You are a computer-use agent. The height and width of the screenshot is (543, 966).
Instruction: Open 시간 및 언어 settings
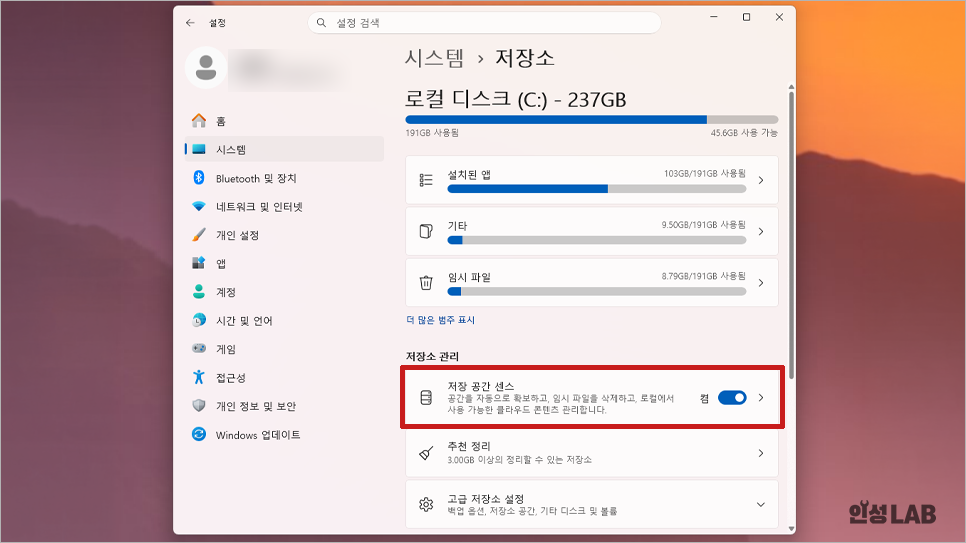pyautogui.click(x=285, y=320)
